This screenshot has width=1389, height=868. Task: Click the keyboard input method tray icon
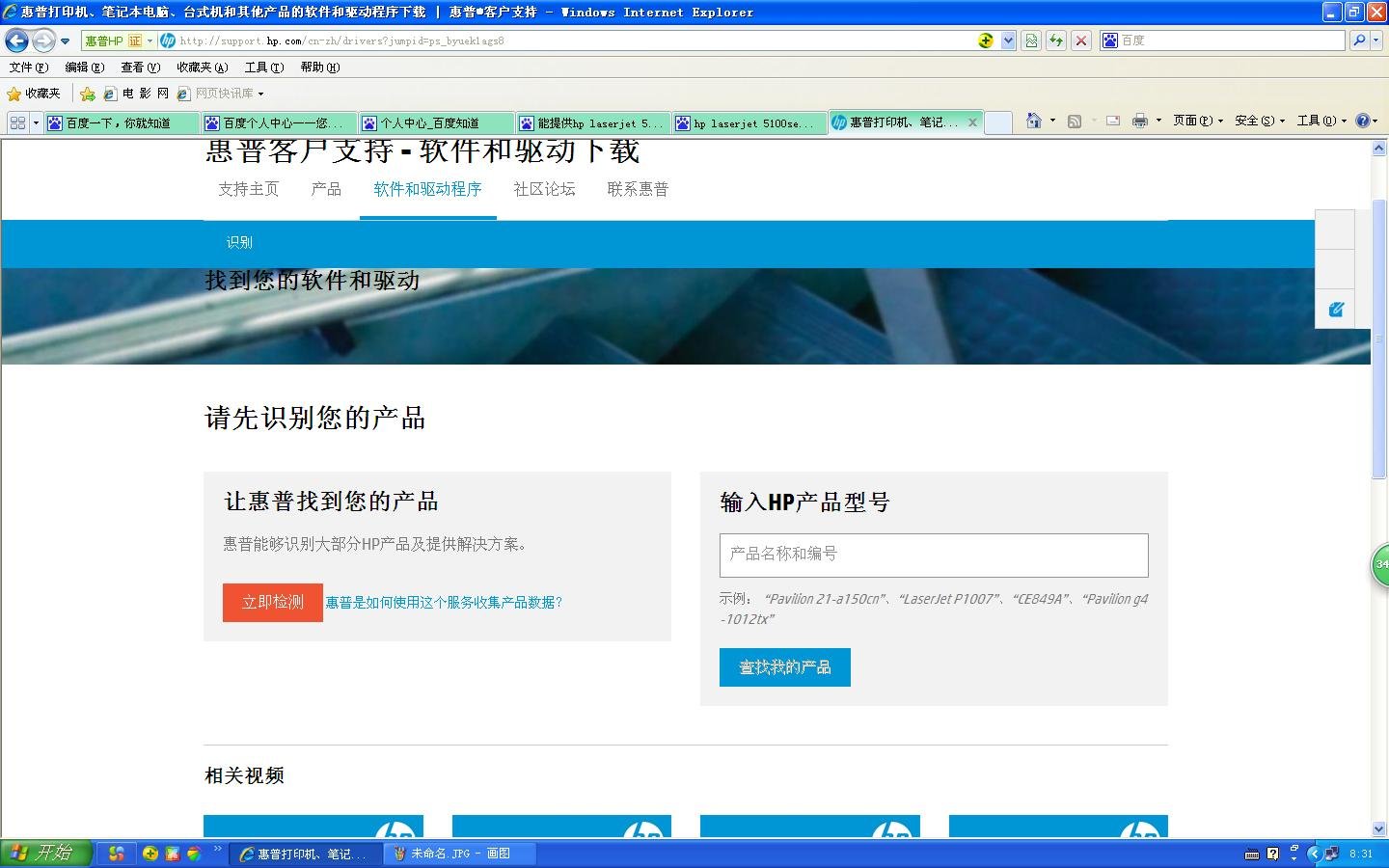1252,854
